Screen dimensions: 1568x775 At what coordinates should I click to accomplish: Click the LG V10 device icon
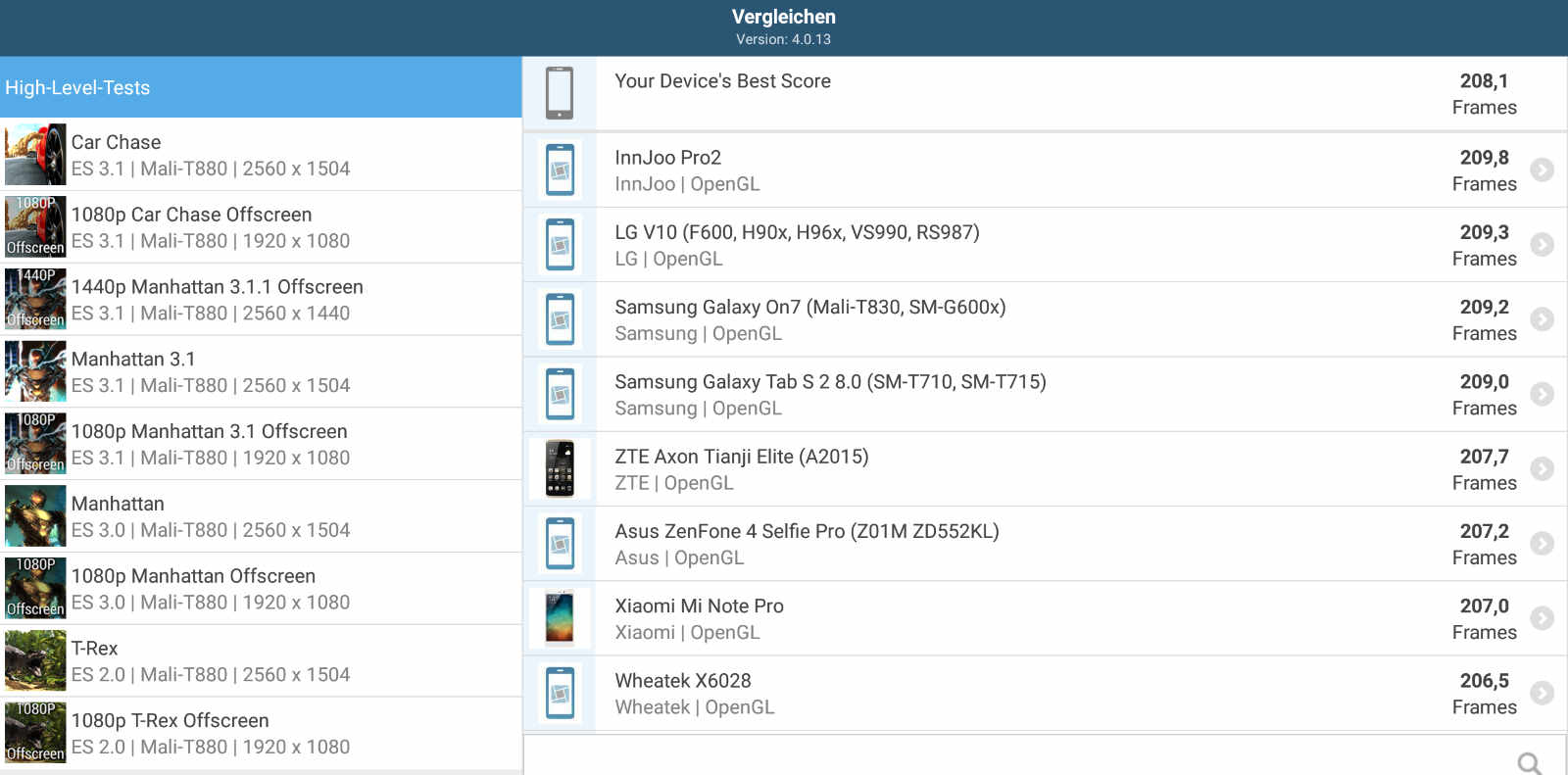(560, 245)
